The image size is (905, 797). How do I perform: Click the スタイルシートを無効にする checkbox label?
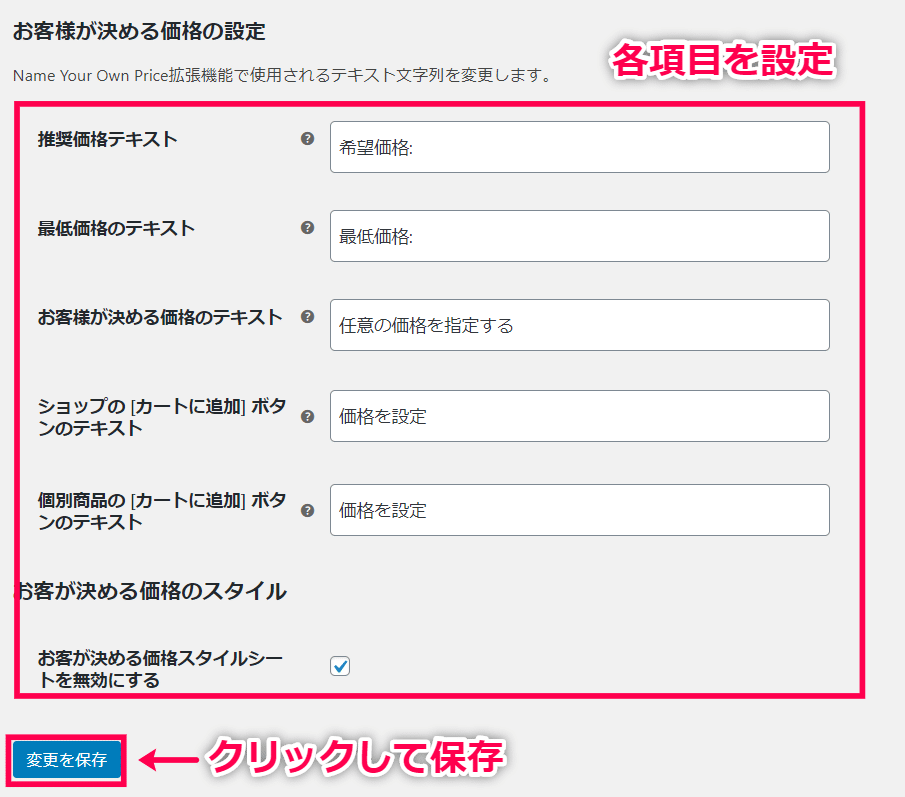click(x=160, y=668)
